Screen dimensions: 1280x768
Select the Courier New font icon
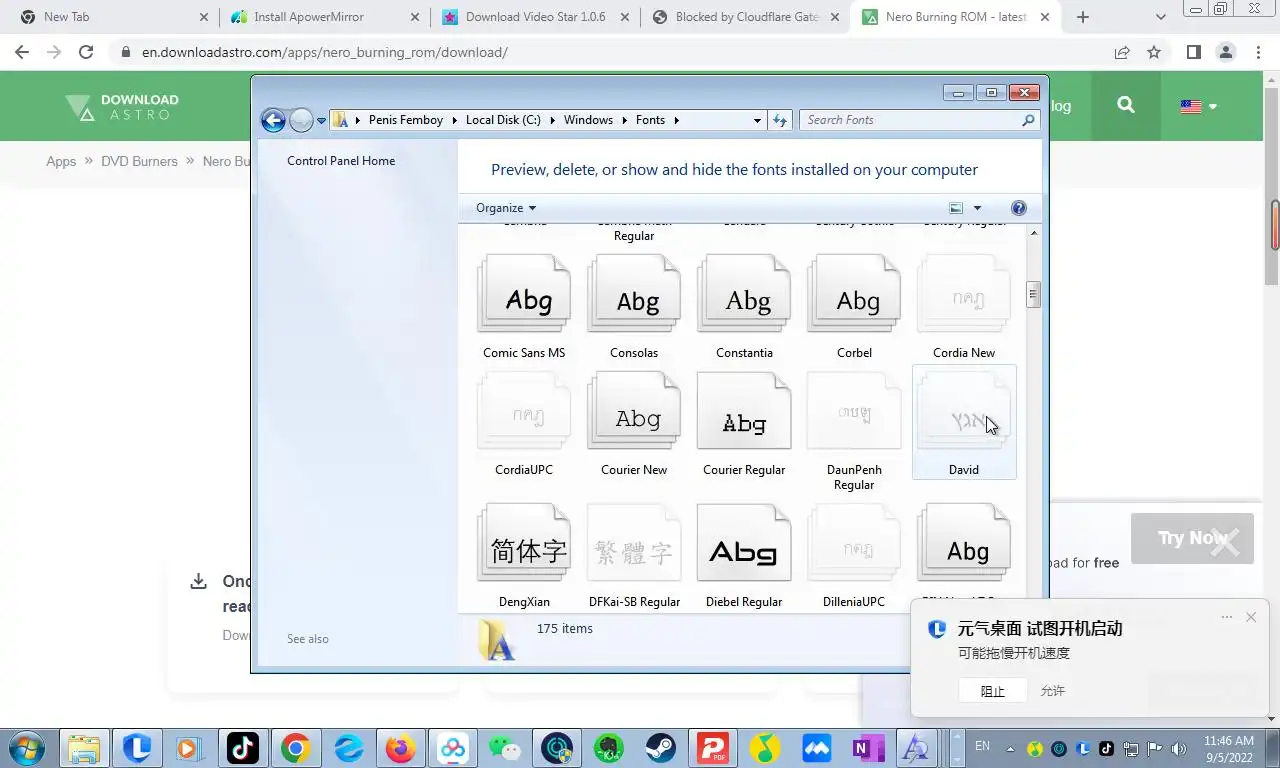point(634,411)
